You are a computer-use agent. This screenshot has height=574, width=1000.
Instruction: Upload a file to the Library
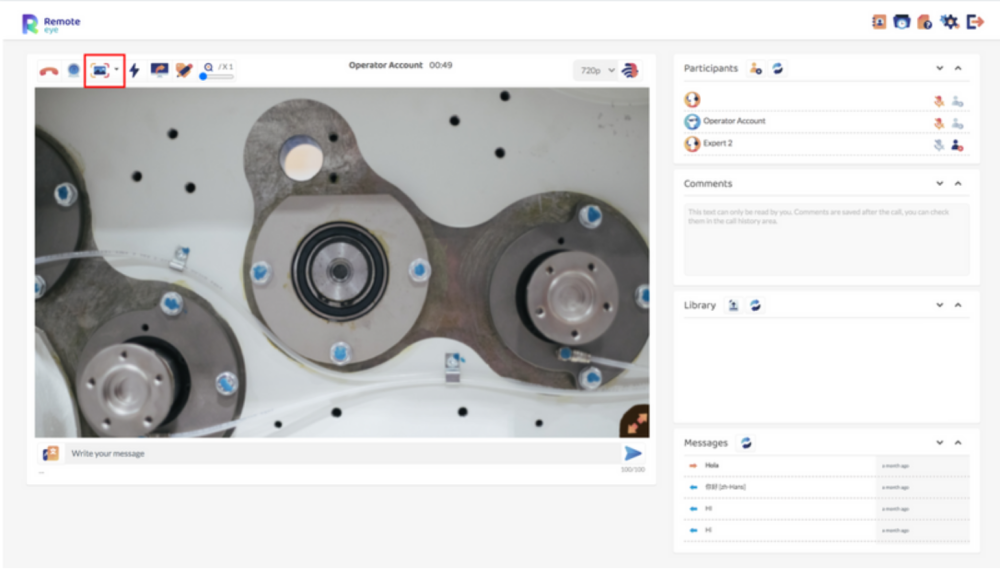point(733,305)
